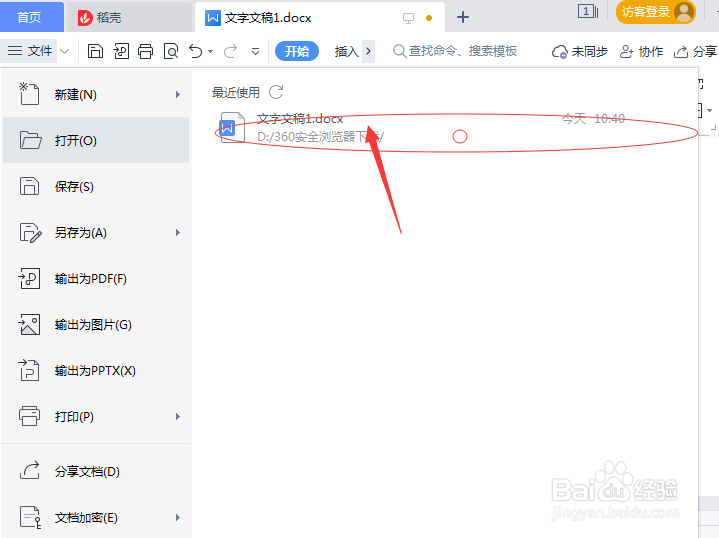
Task: Click the monitor icon on document tab
Action: [x=408, y=18]
